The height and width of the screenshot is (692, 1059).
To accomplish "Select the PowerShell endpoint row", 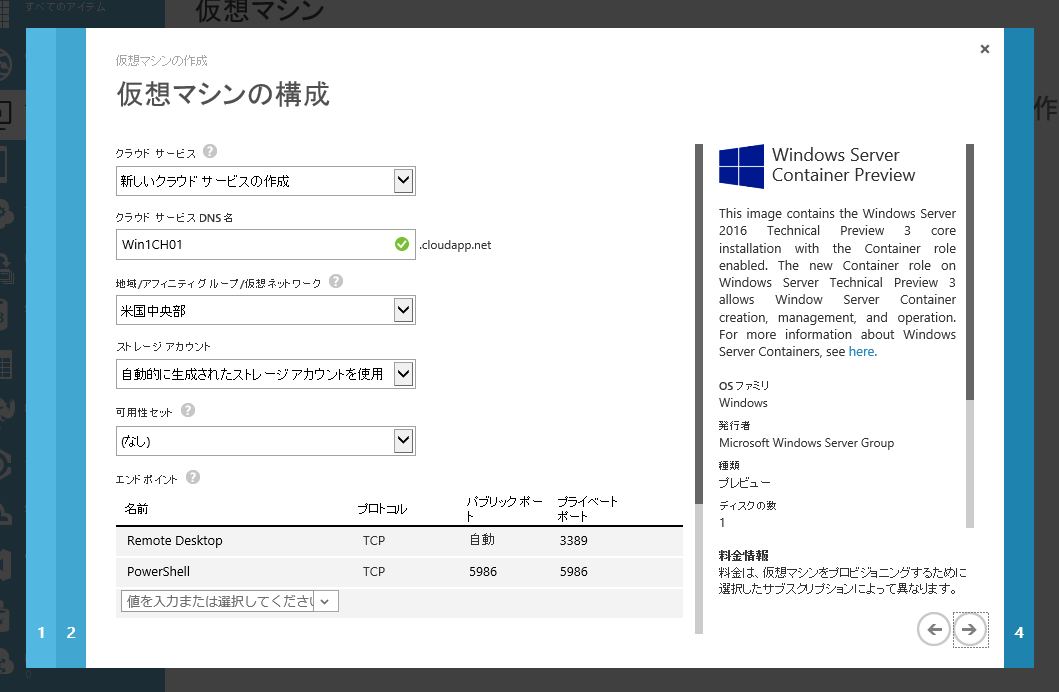I will [x=399, y=571].
